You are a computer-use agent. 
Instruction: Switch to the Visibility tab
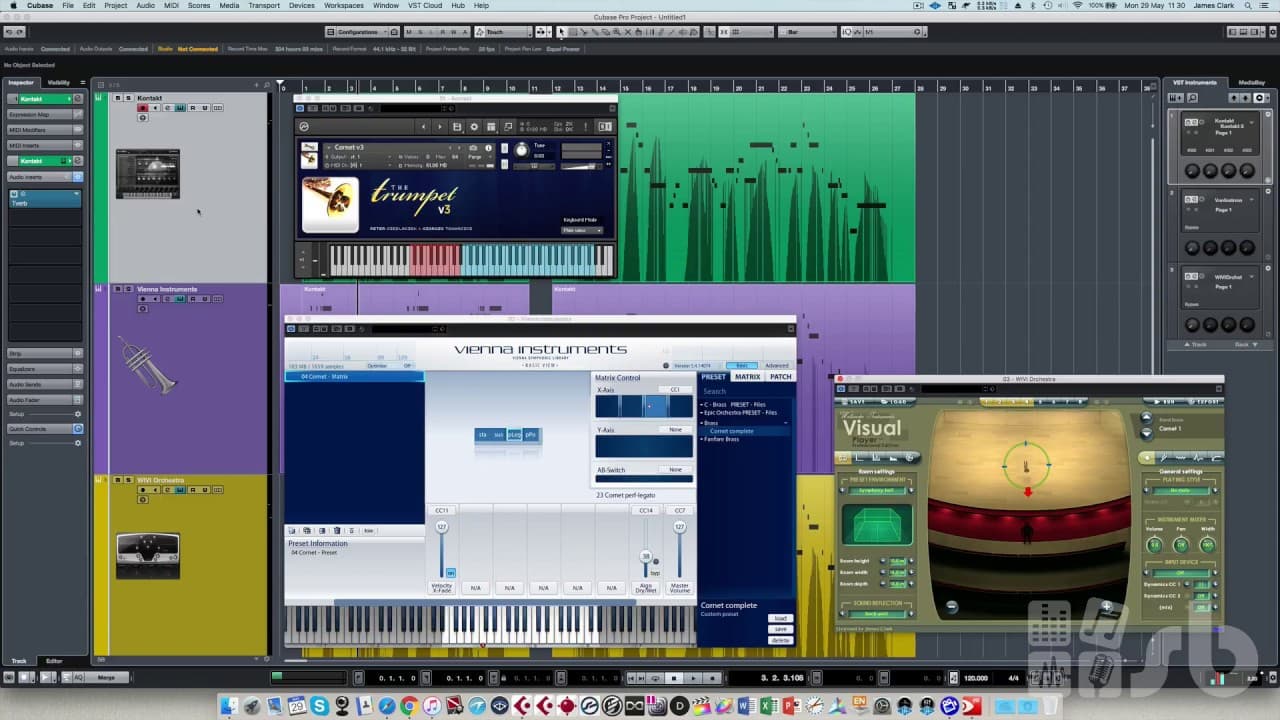point(59,82)
